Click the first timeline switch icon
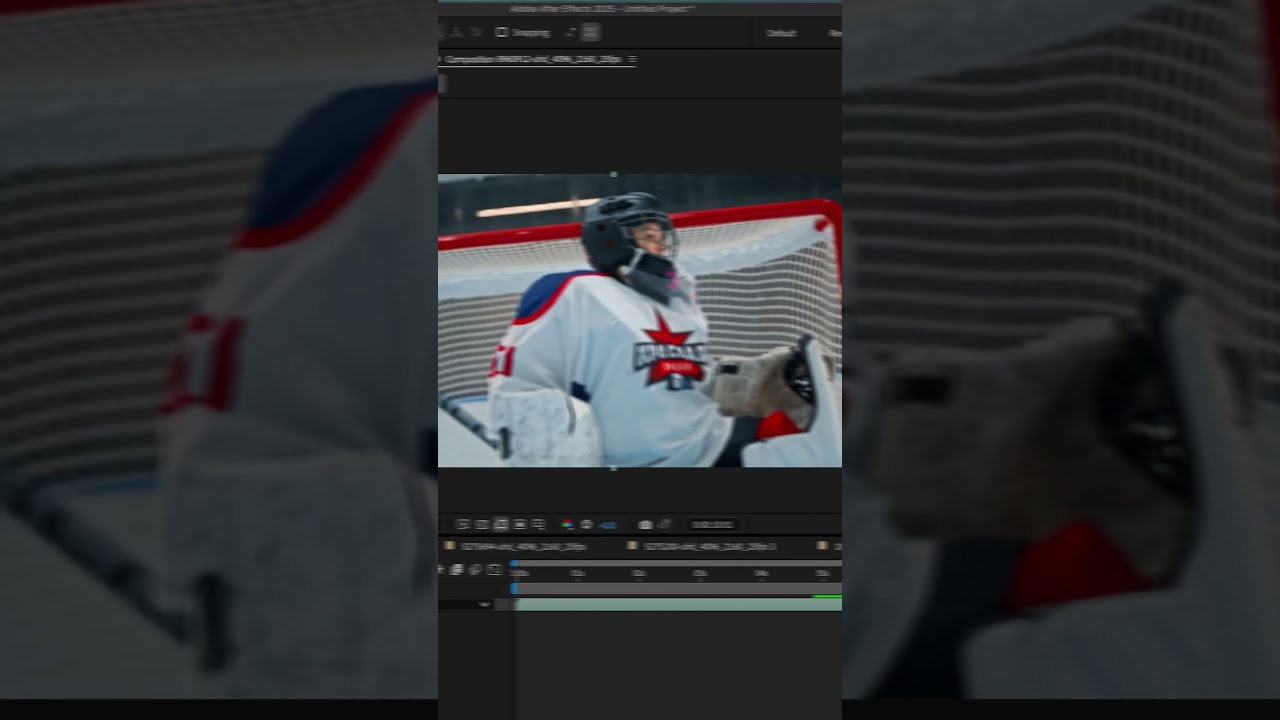The width and height of the screenshot is (1280, 720). [457, 569]
